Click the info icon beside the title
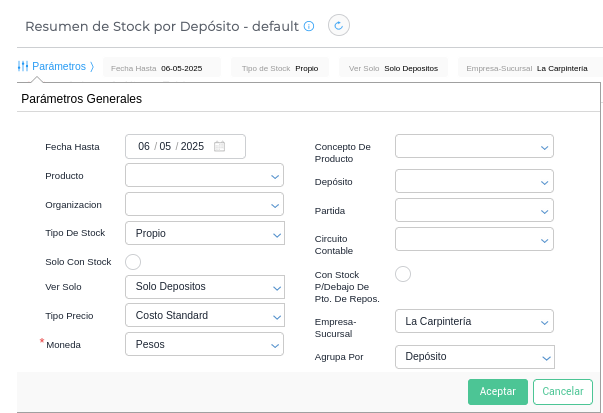603x413 pixels. [x=309, y=26]
